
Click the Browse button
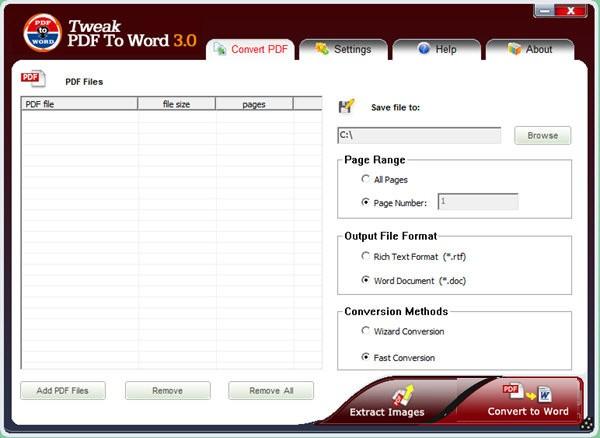point(542,135)
